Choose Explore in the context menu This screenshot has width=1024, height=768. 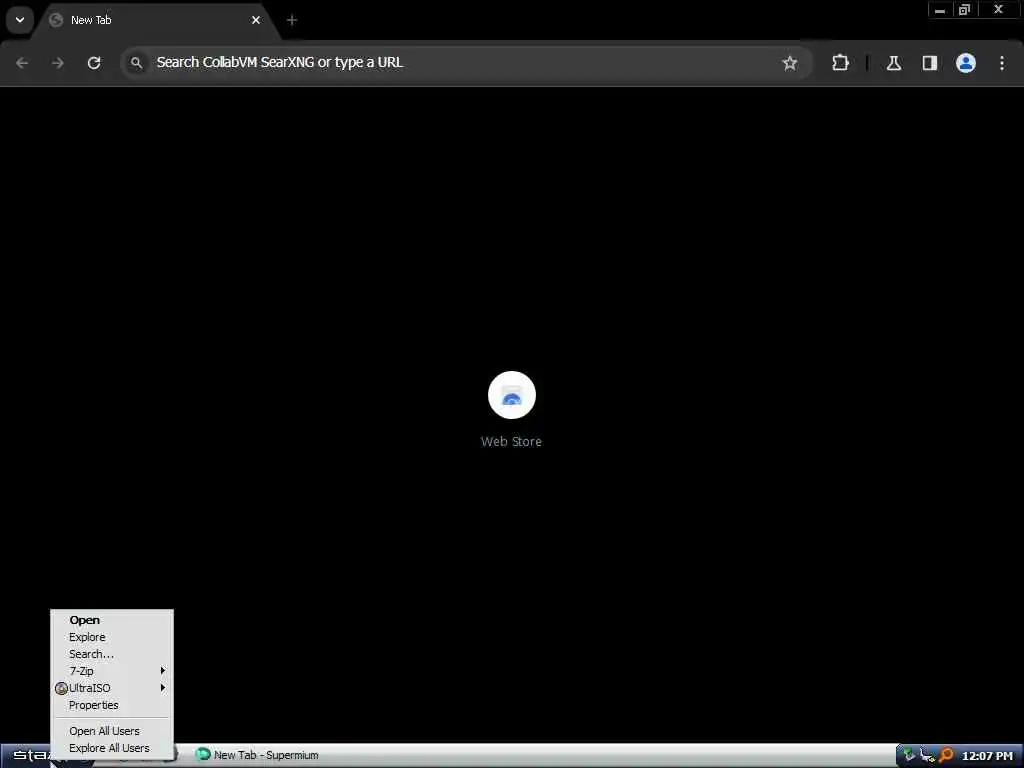(x=112, y=637)
